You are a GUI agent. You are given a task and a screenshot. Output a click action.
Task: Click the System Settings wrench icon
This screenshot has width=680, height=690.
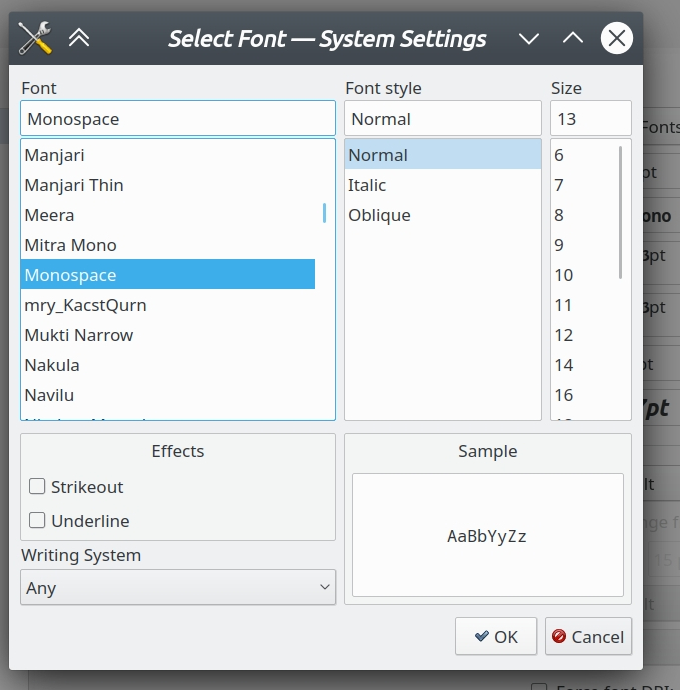(35, 38)
